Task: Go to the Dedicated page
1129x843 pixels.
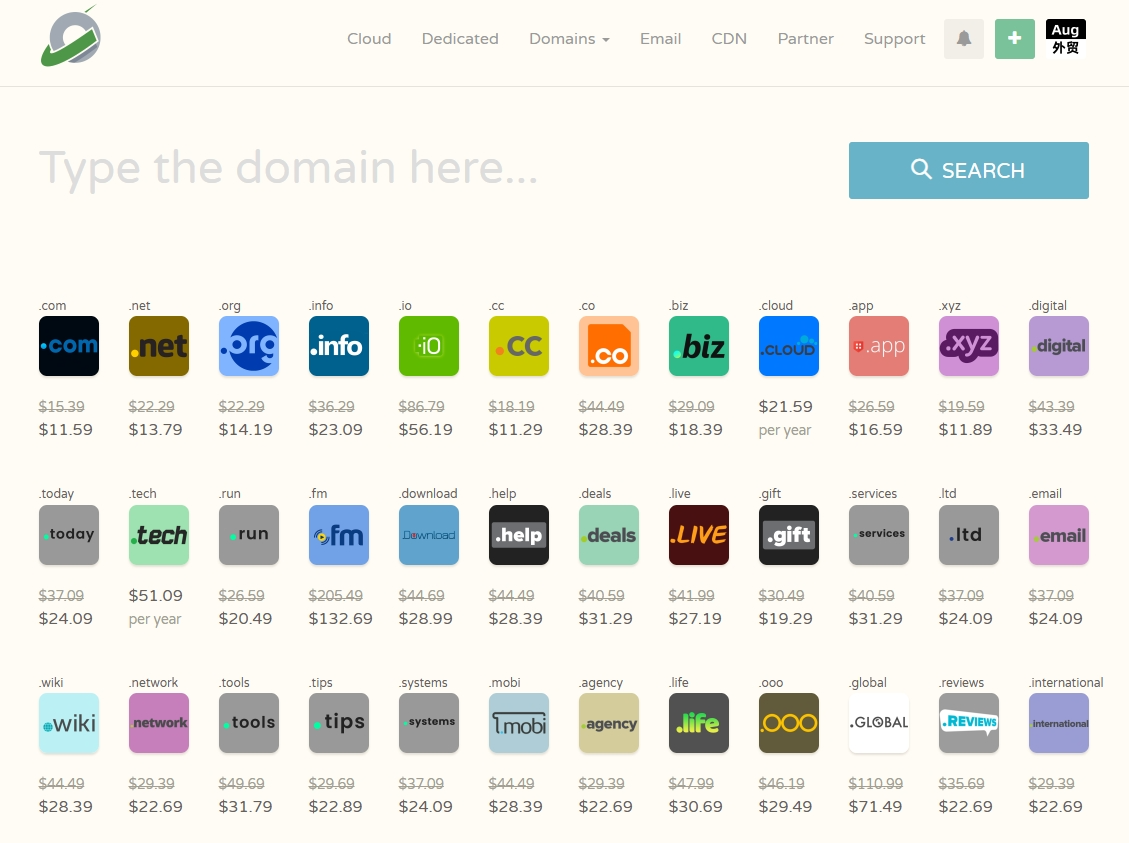Action: click(460, 39)
